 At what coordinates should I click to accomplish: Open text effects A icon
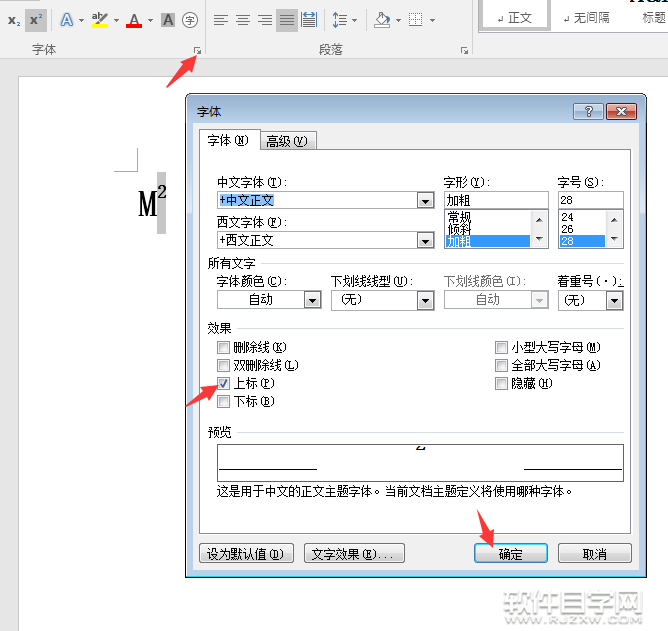(x=67, y=20)
